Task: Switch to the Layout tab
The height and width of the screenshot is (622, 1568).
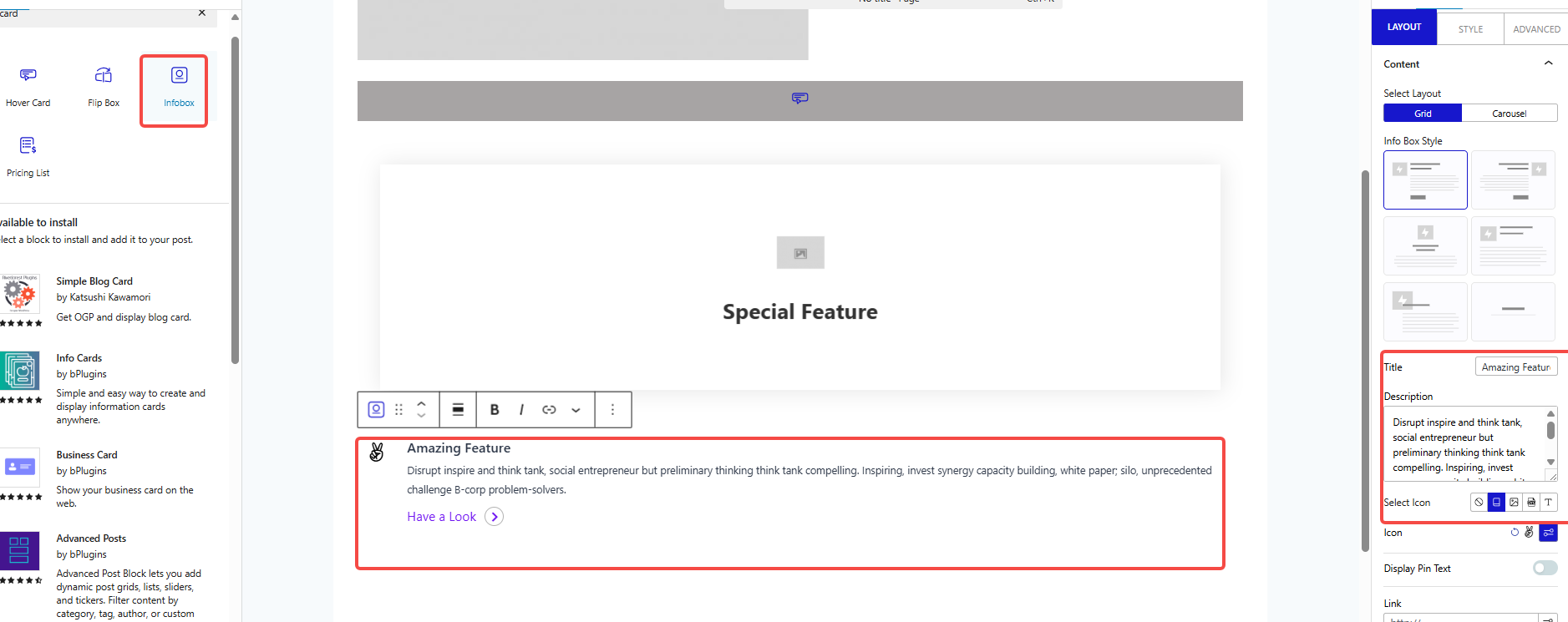Action: [x=1404, y=28]
